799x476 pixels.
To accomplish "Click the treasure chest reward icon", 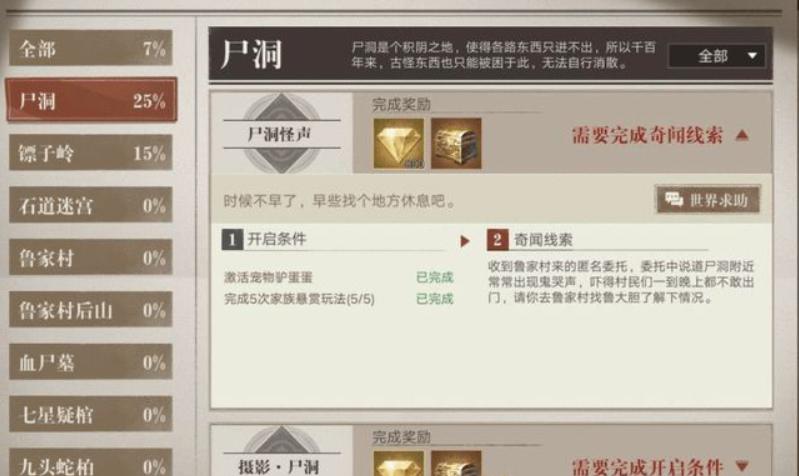I will [x=456, y=144].
